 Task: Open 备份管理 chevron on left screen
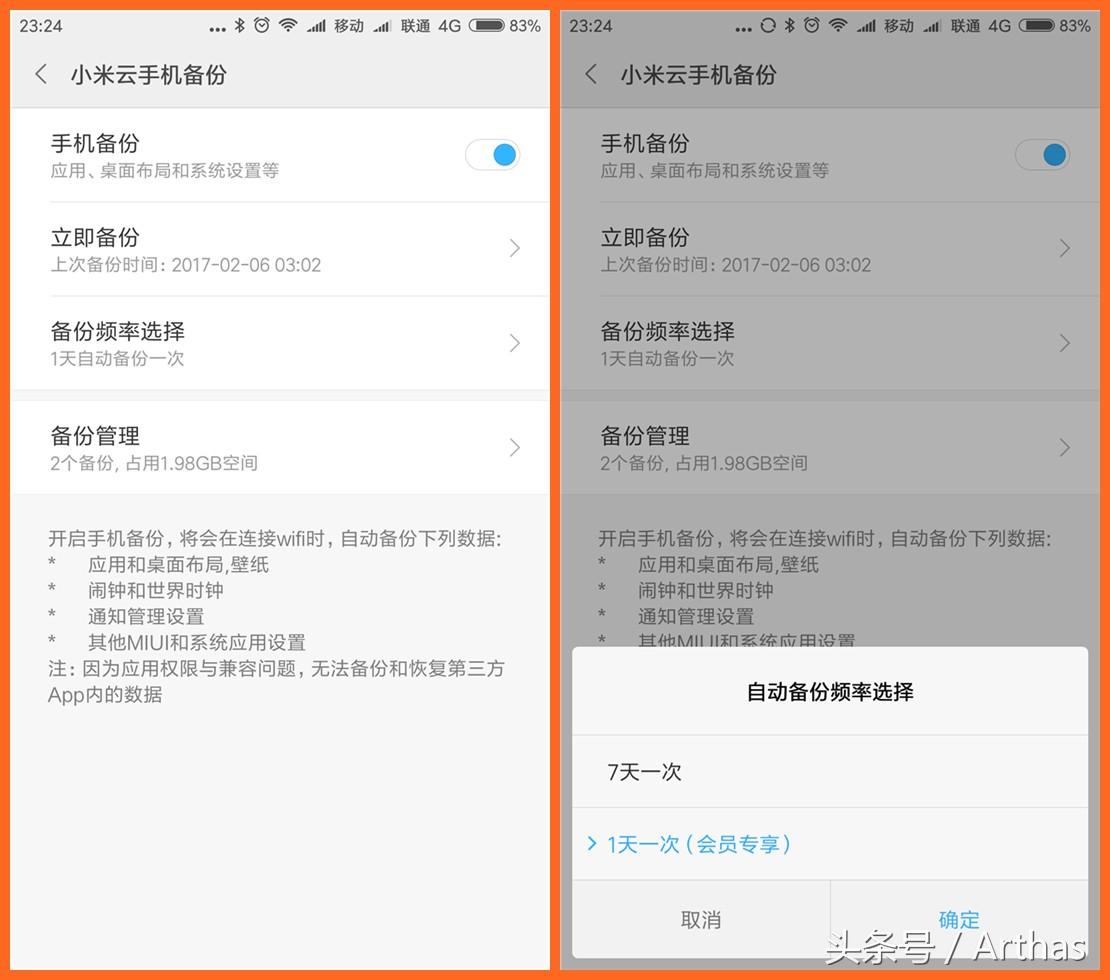click(x=514, y=447)
